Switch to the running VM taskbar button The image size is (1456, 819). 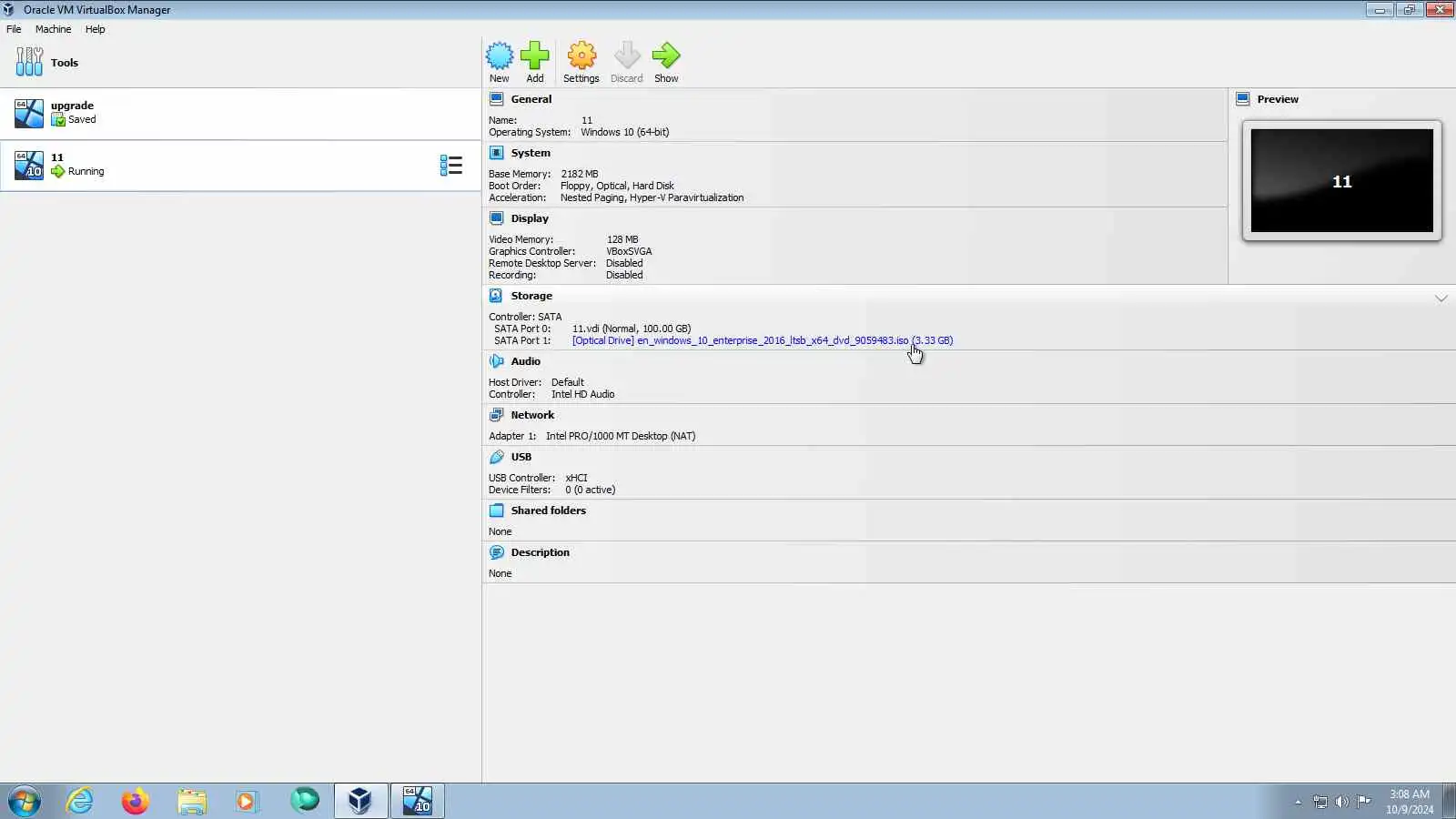[x=418, y=801]
